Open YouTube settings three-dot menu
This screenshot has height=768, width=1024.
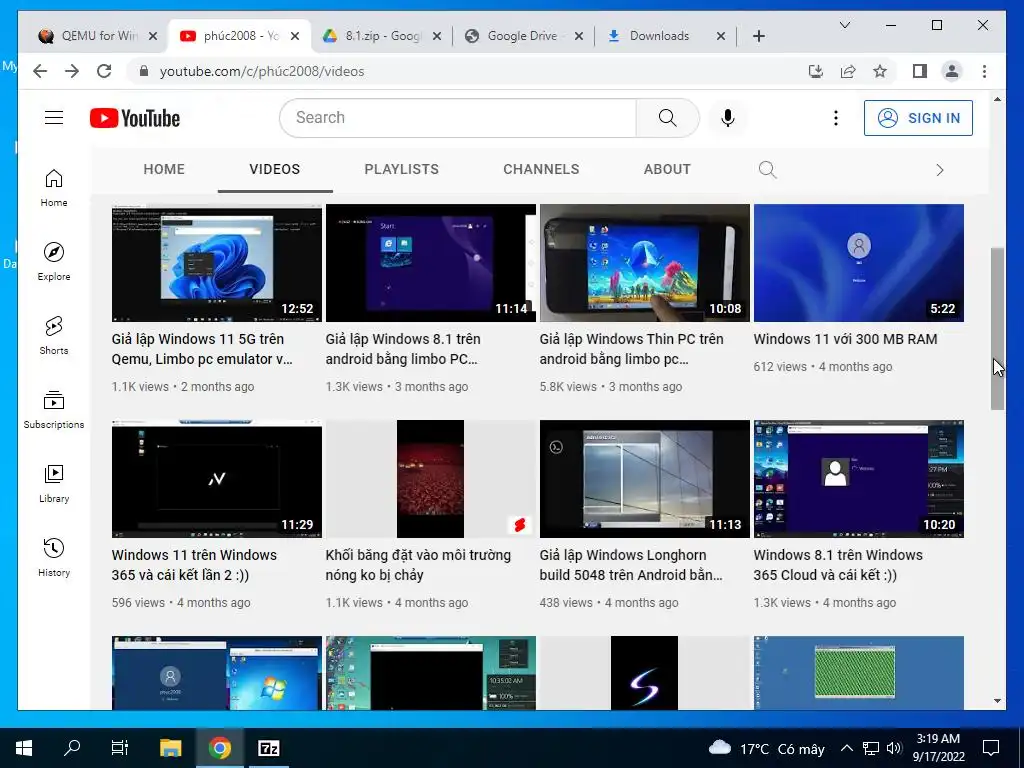(x=835, y=118)
